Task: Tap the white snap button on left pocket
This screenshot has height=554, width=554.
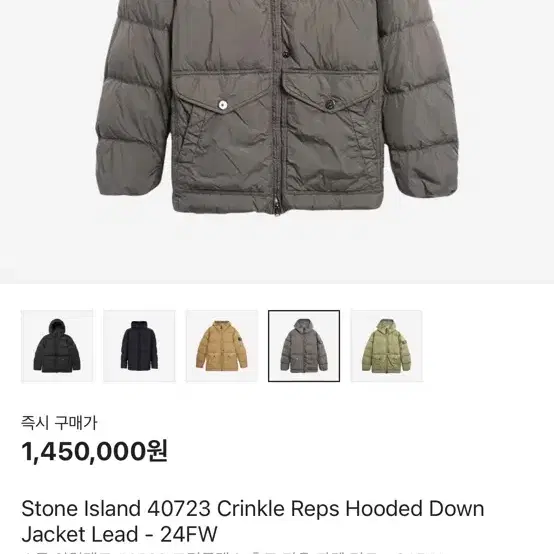Action: [223, 105]
